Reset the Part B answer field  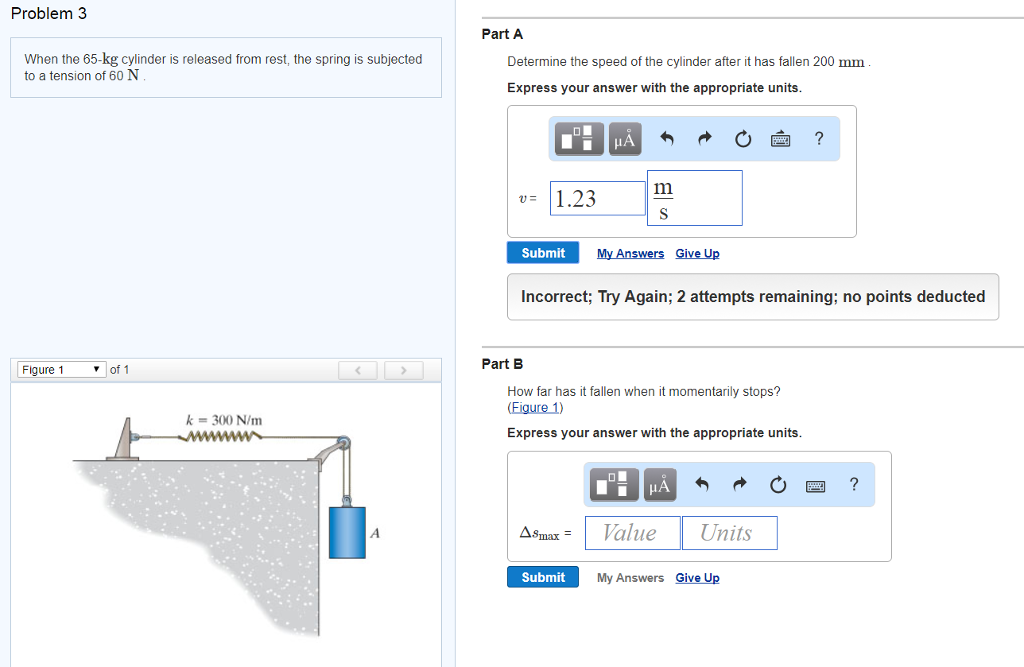click(x=777, y=486)
